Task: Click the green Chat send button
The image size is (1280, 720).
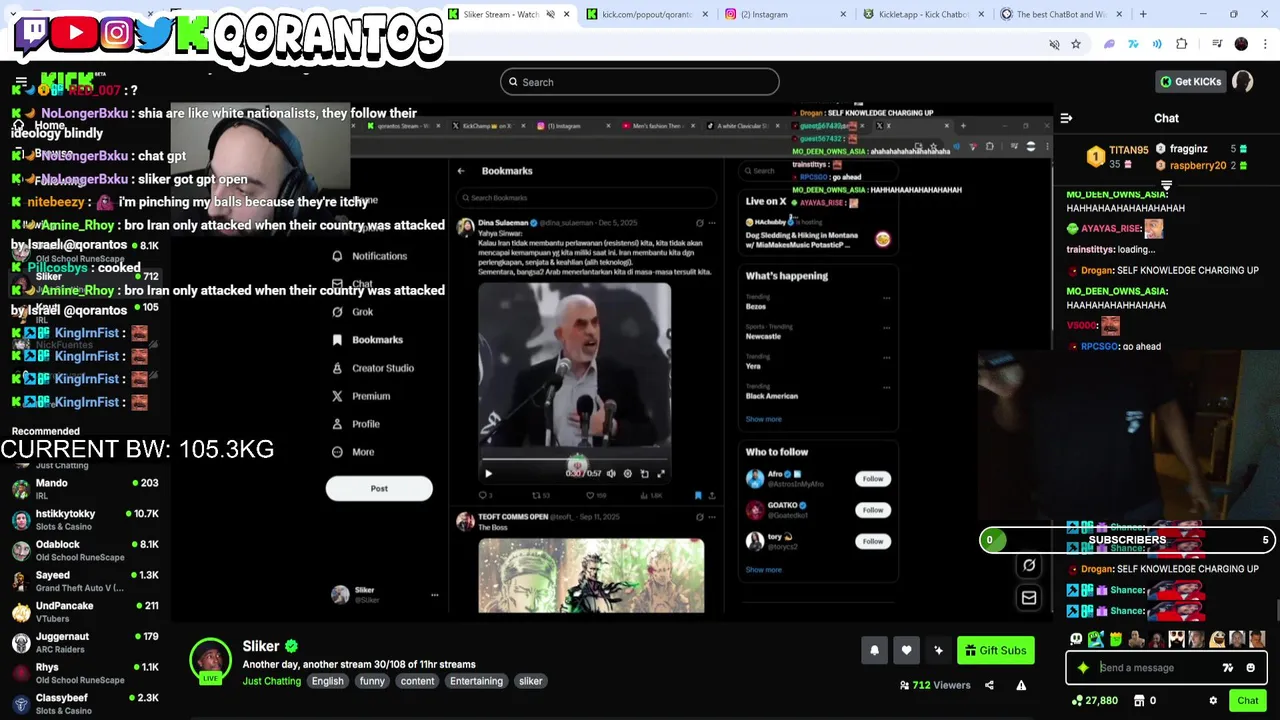Action: pyautogui.click(x=1247, y=701)
